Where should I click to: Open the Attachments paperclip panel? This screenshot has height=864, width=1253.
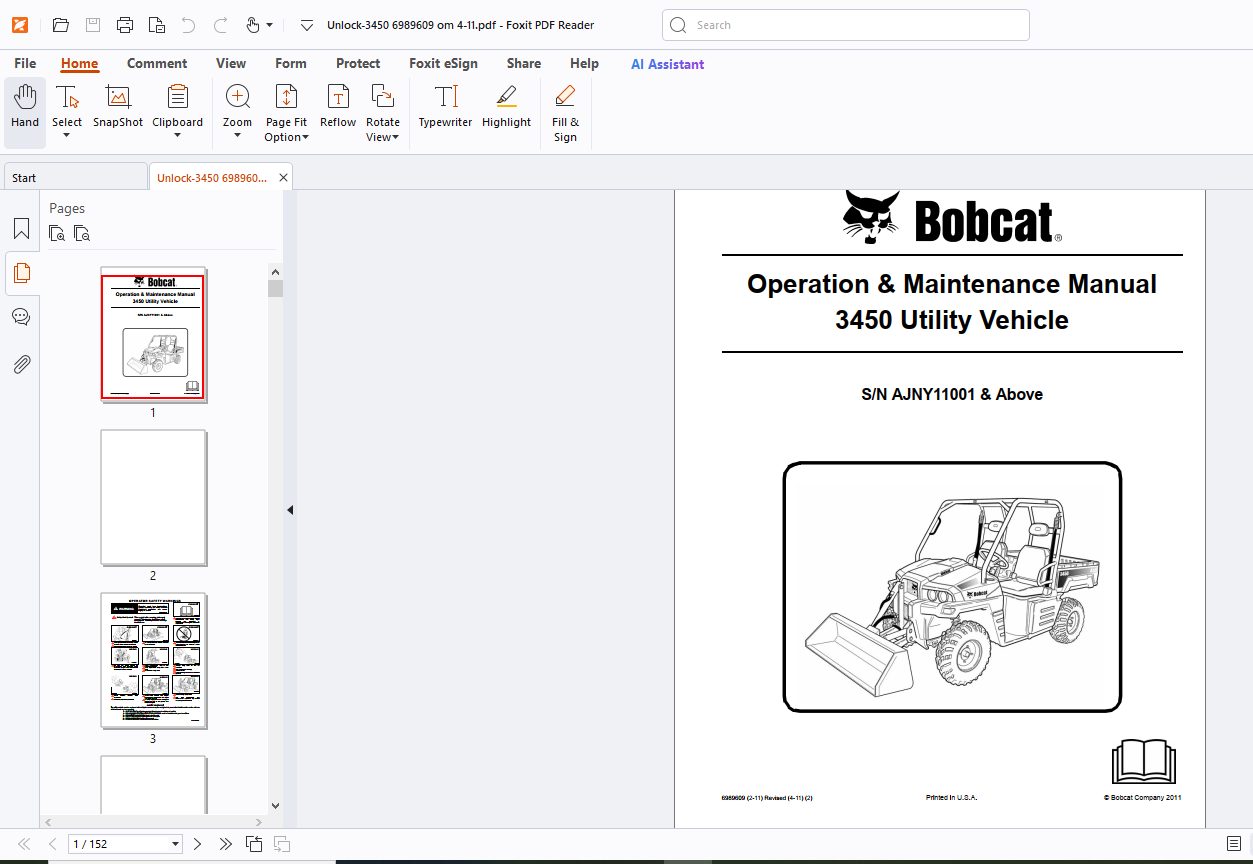[21, 363]
